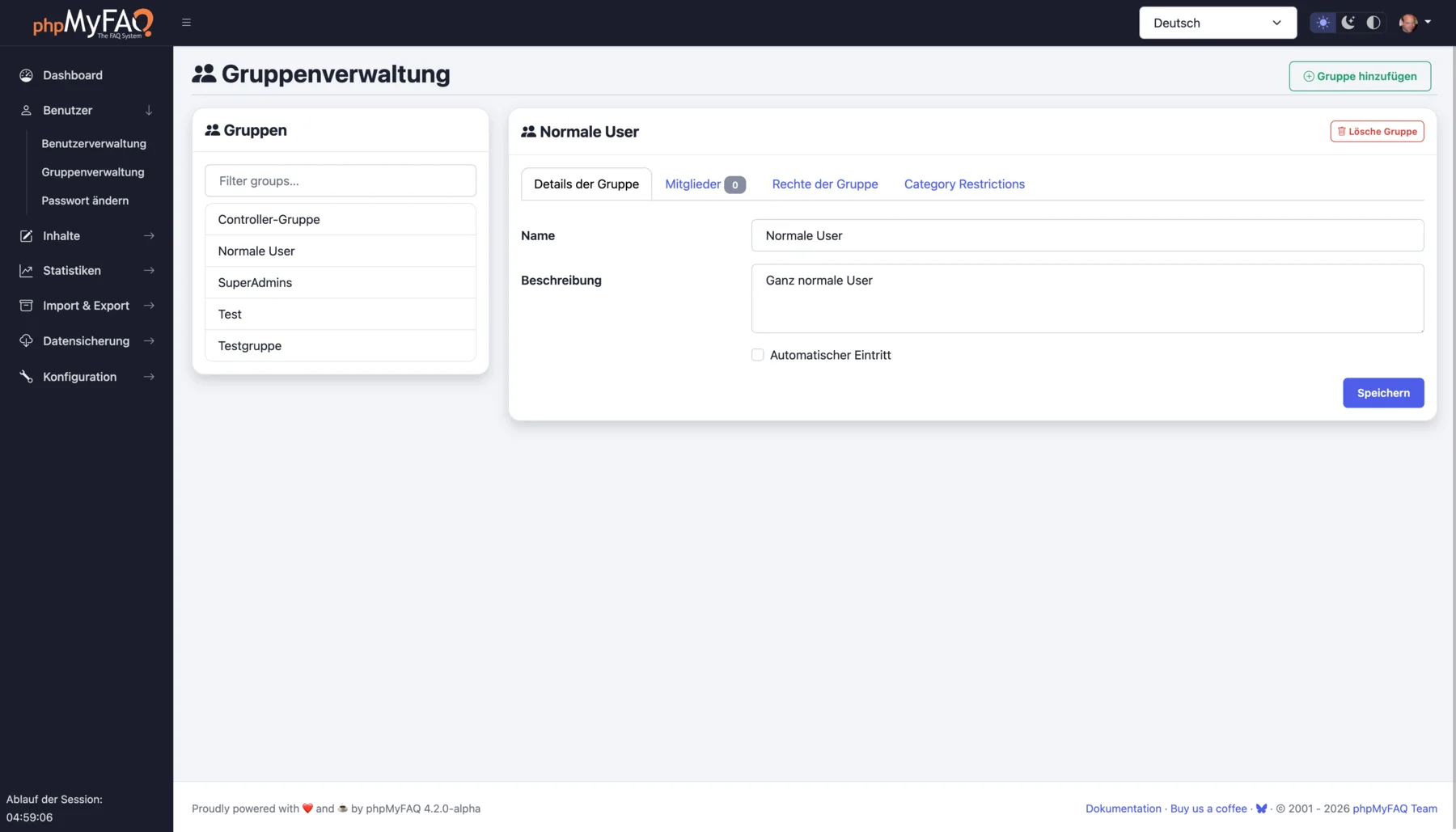Click the Beschreibung text area

[x=1087, y=298]
